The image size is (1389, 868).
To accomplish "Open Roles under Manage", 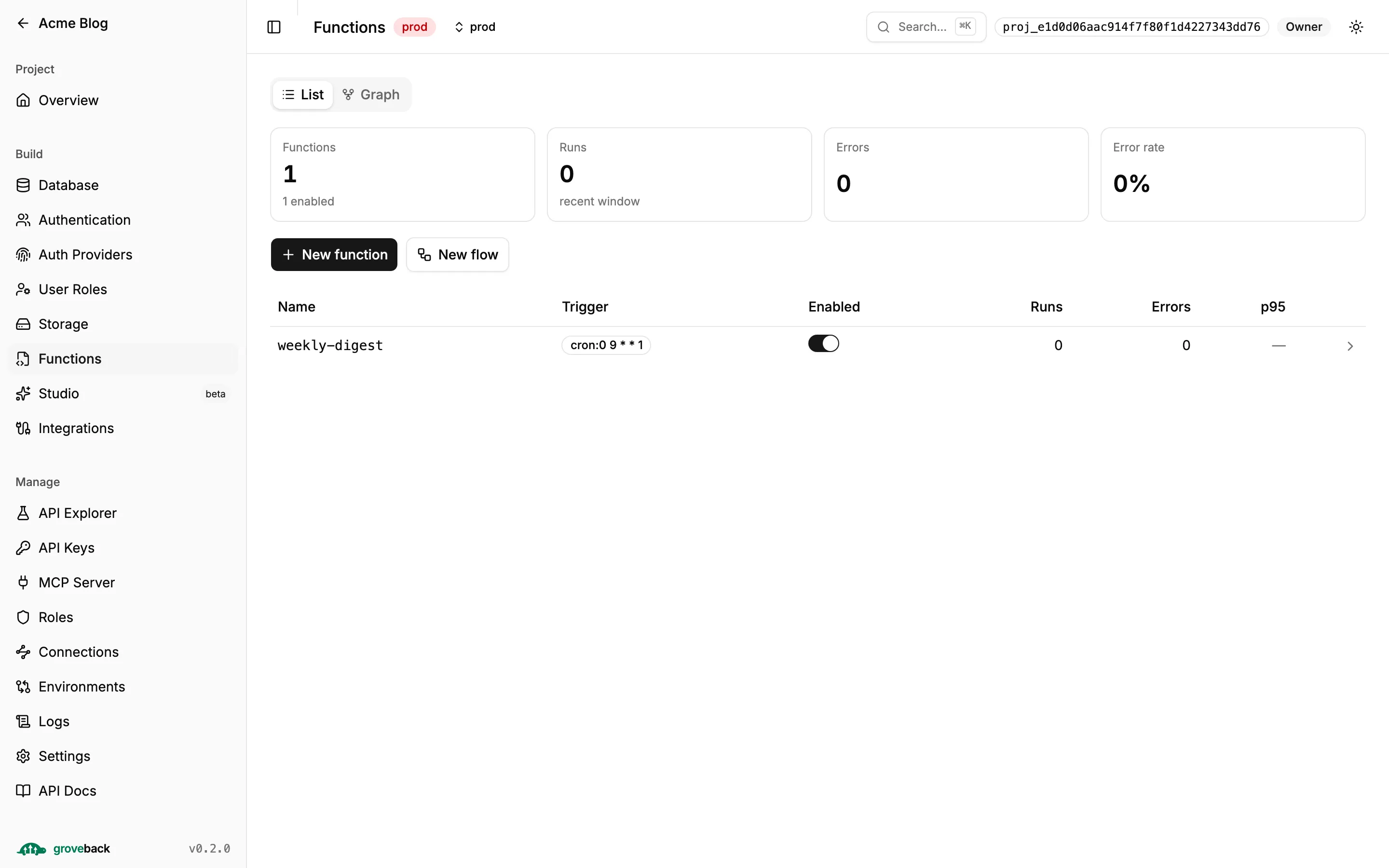I will click(x=123, y=617).
